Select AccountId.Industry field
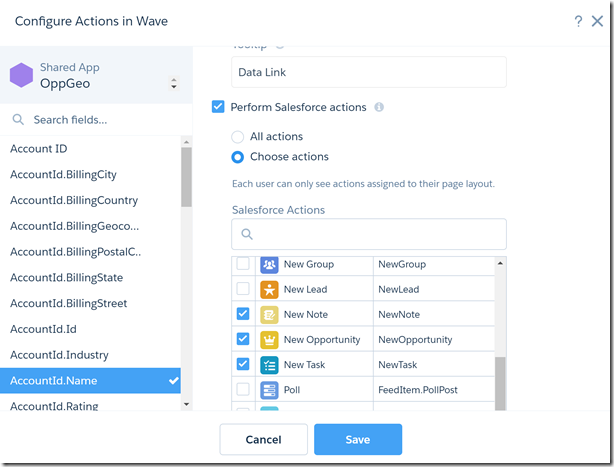Screen dimensions: 614x467 tap(90, 355)
